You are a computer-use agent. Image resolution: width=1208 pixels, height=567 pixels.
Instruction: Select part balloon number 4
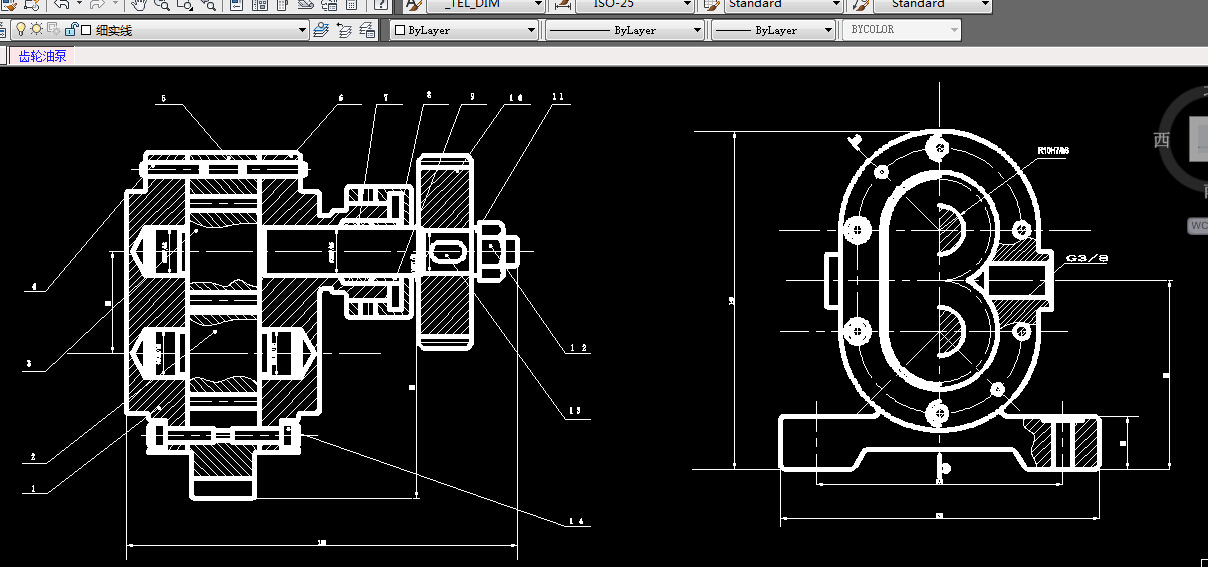click(34, 288)
